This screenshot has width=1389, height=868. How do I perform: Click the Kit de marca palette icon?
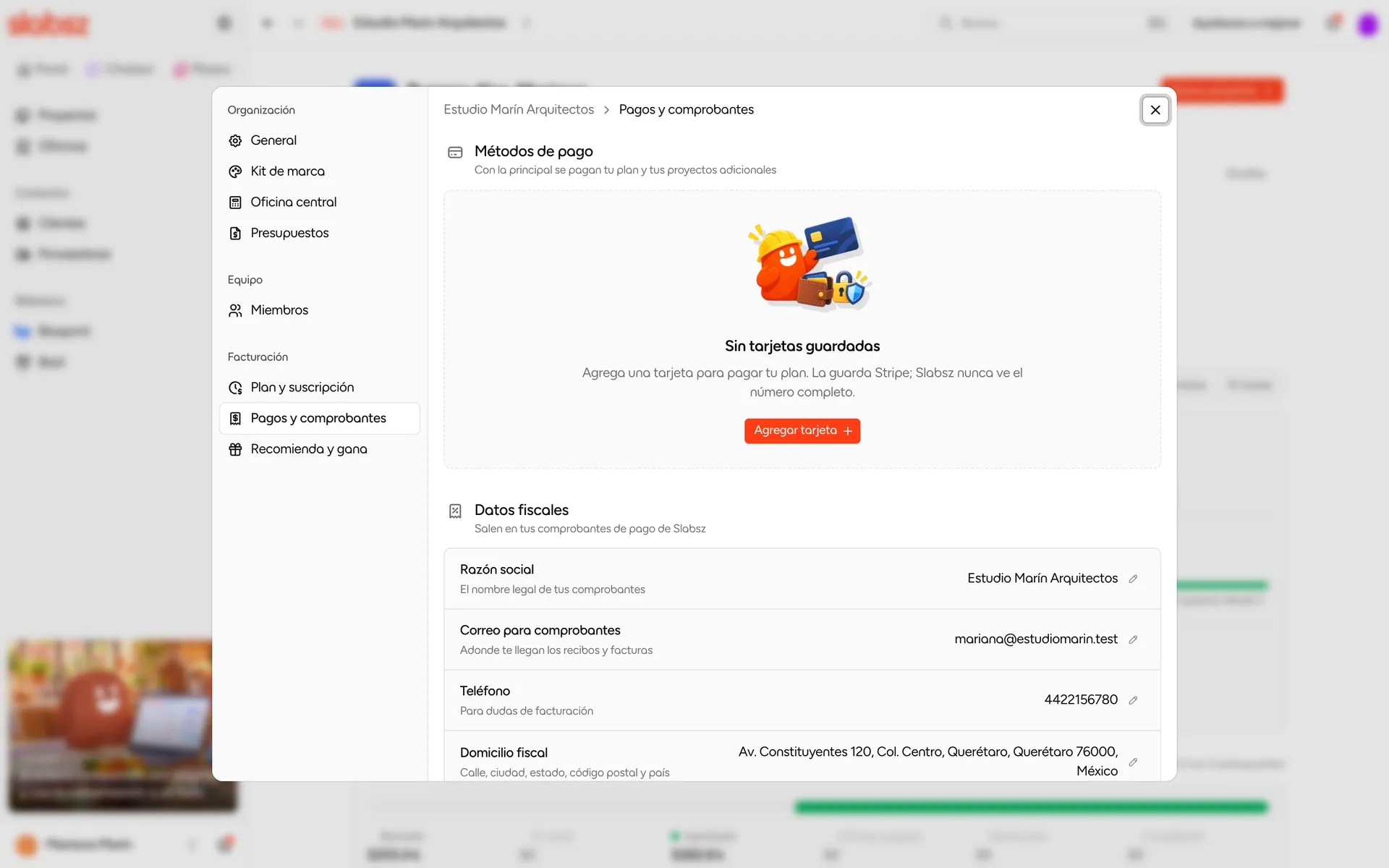click(235, 171)
